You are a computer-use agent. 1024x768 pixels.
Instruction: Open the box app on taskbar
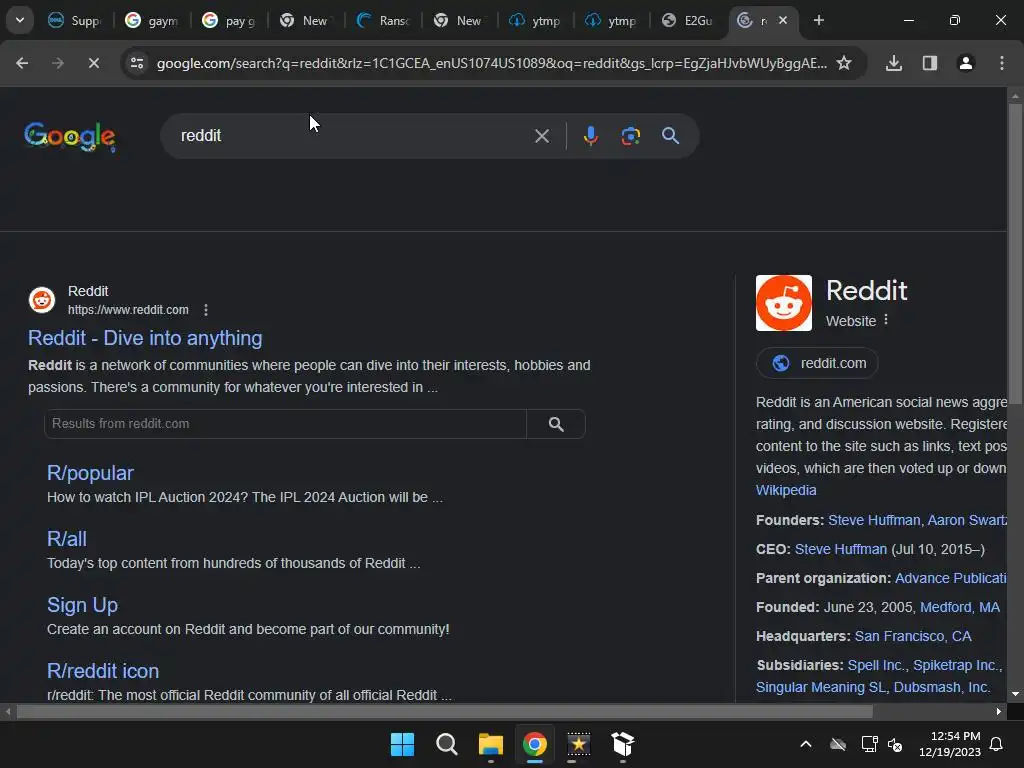(x=622, y=744)
